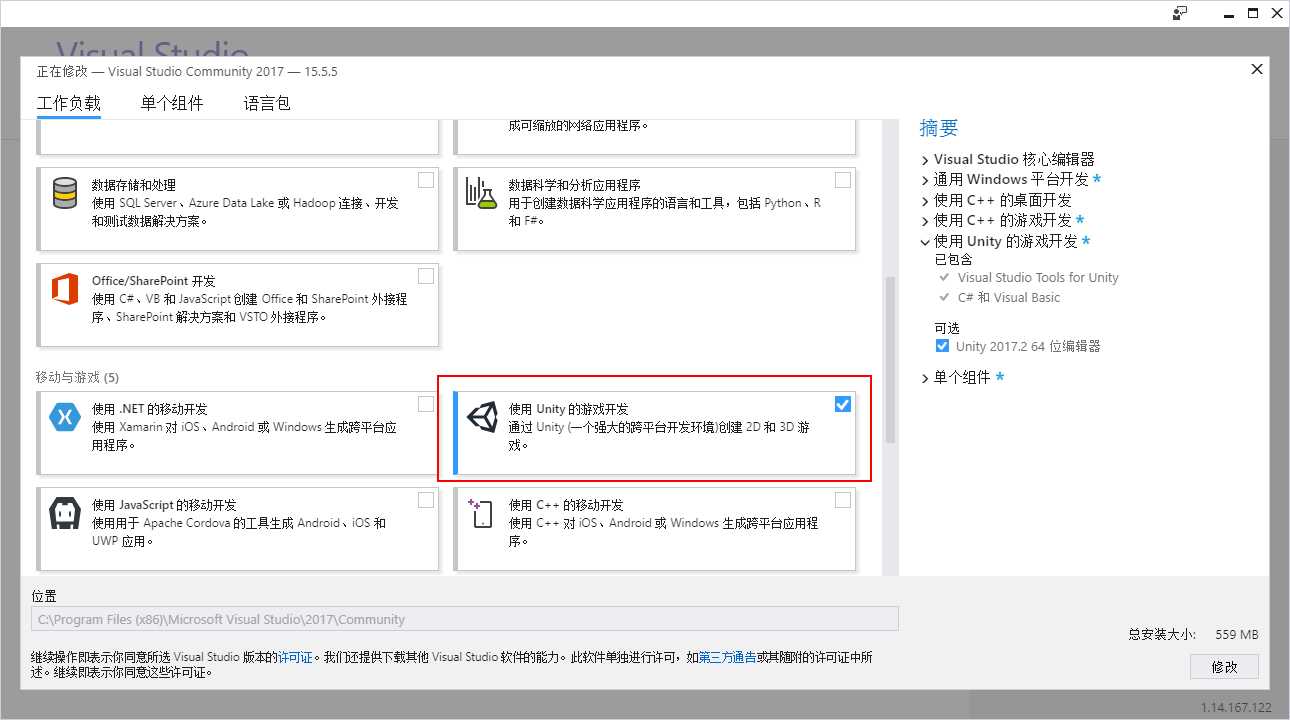Click the phone icon for C++ 的移动开发

(x=481, y=513)
